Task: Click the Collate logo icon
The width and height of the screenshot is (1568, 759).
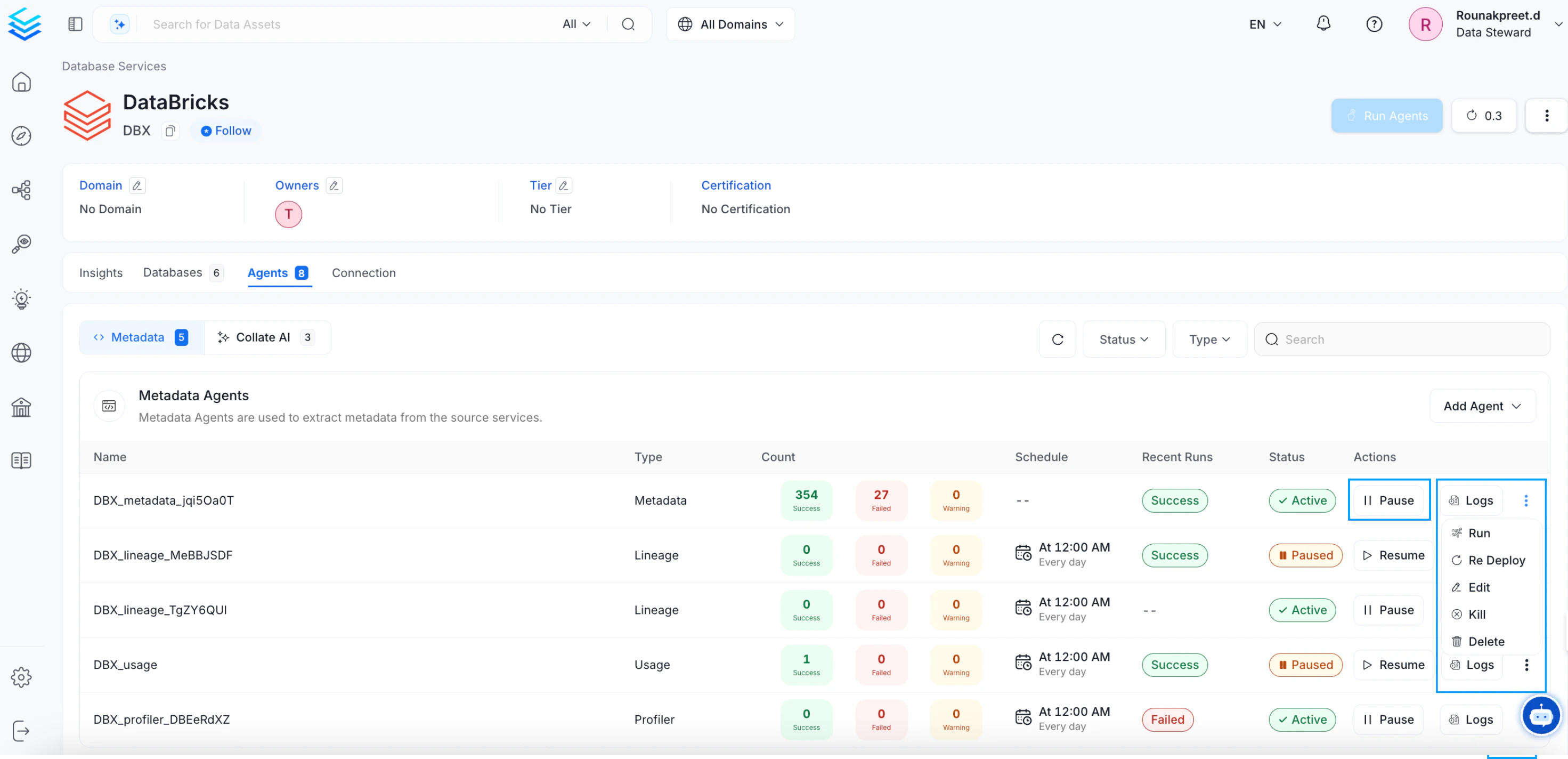Action: (25, 24)
